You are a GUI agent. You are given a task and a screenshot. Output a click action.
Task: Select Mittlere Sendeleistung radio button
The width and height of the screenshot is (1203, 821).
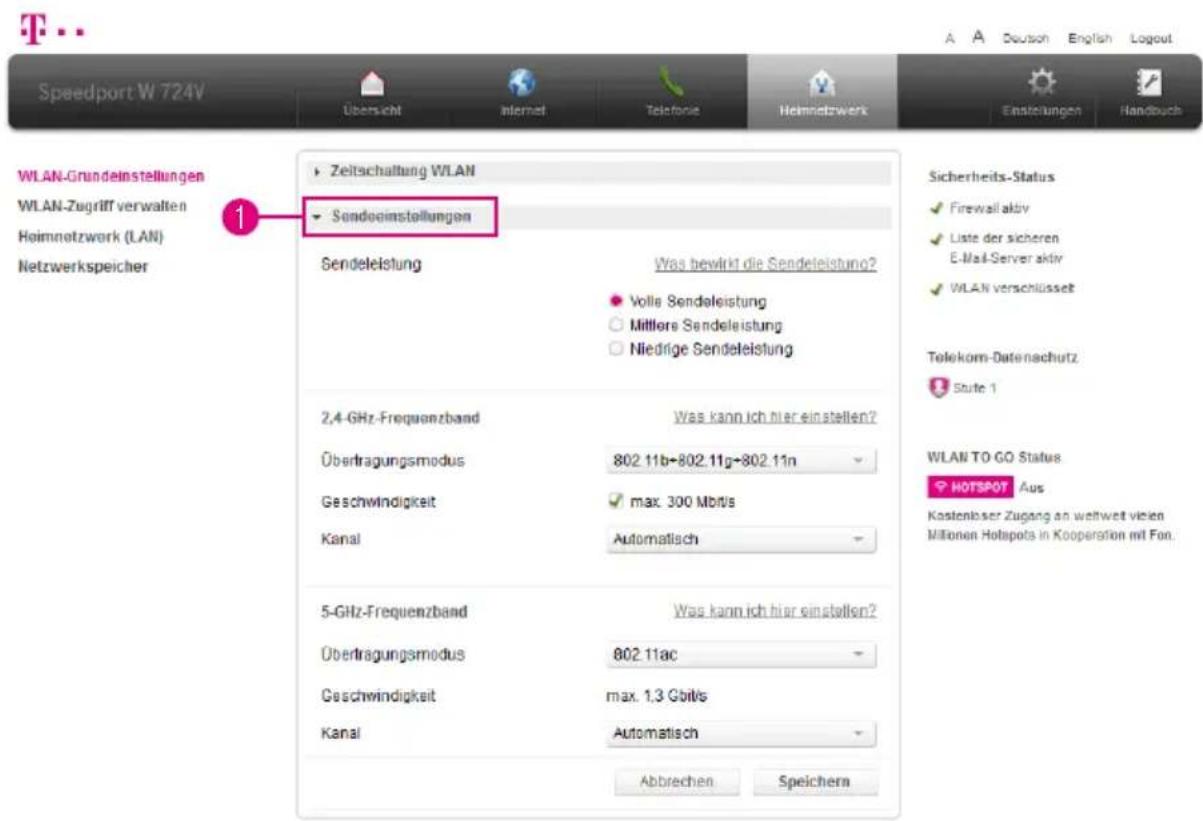616,325
